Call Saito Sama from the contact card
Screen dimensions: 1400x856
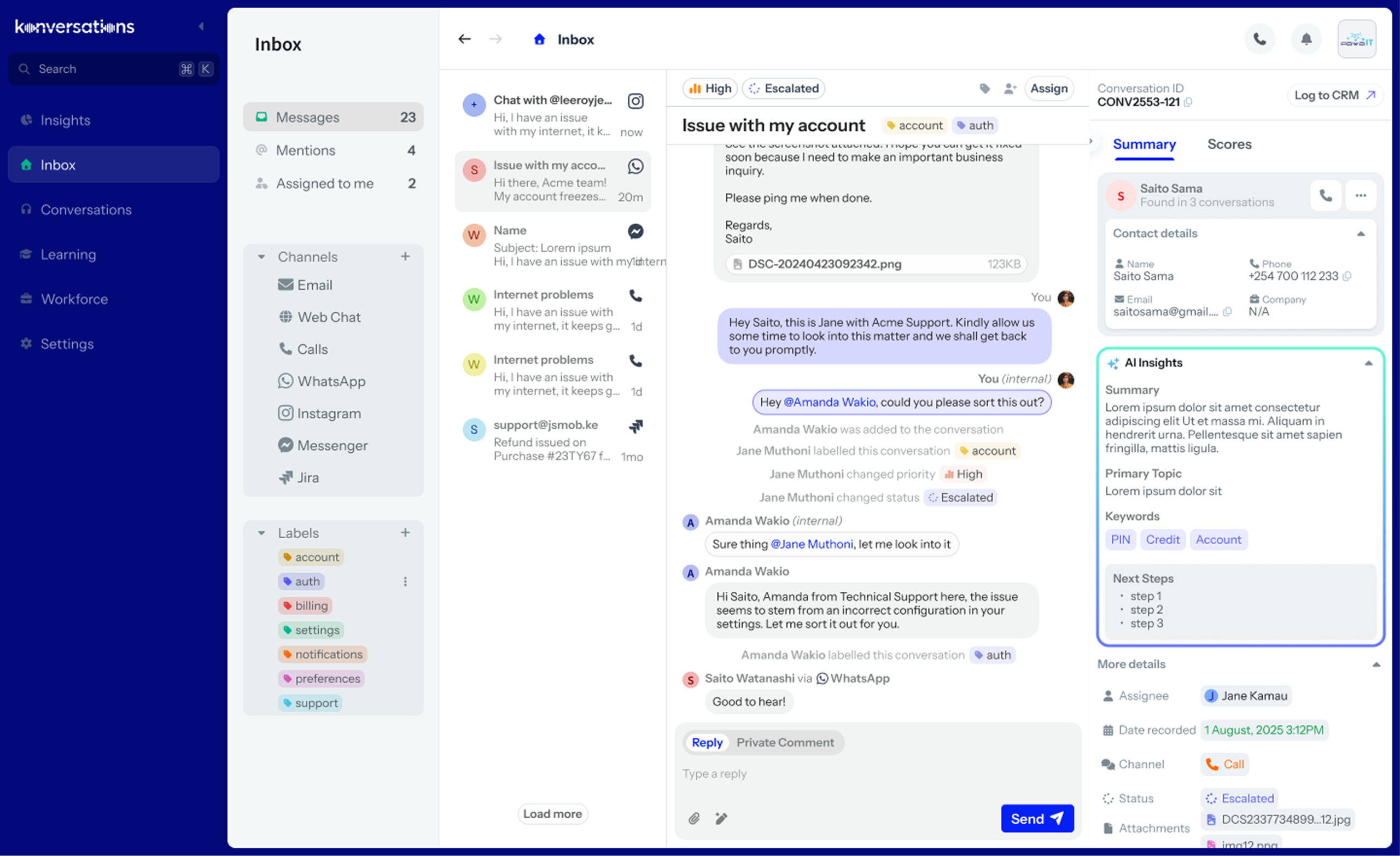pyautogui.click(x=1325, y=195)
